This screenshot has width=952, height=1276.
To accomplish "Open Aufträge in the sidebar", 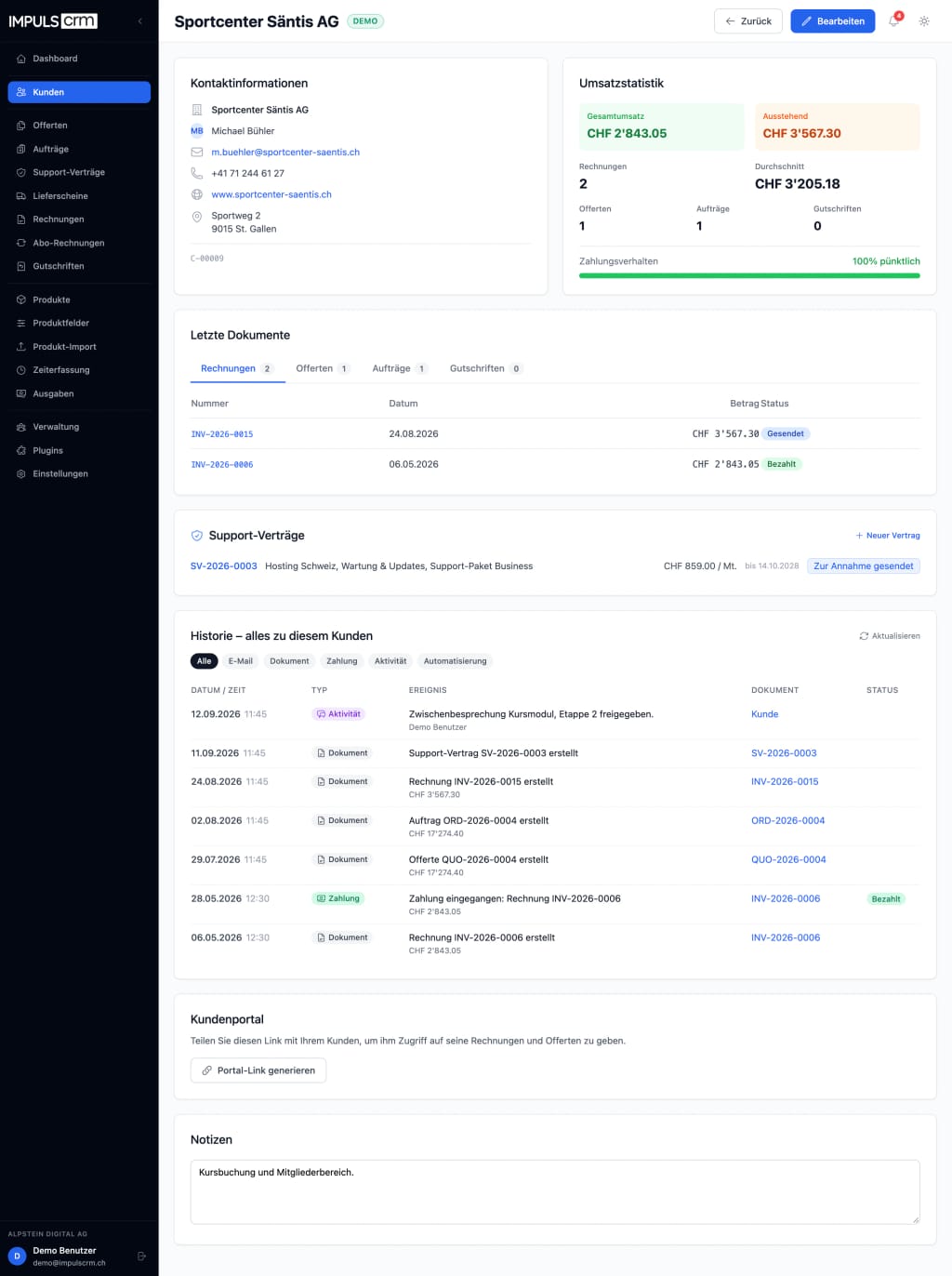I will click(x=79, y=149).
